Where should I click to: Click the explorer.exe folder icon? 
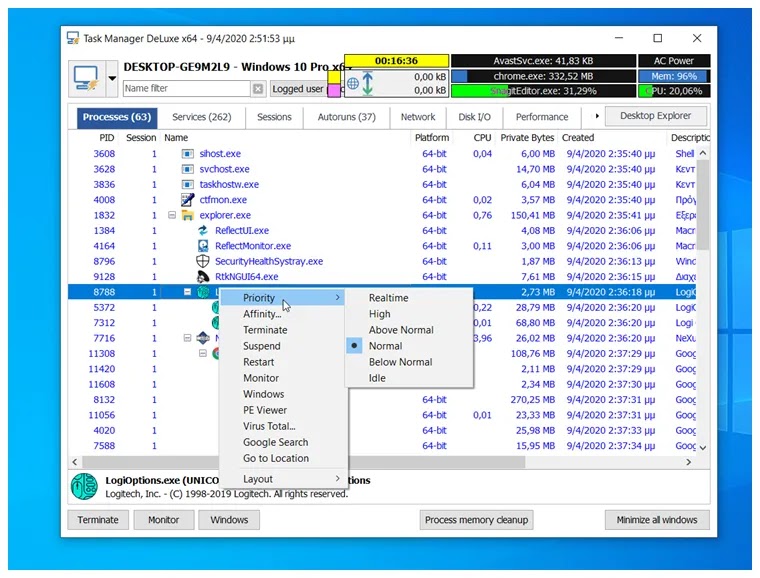point(188,215)
